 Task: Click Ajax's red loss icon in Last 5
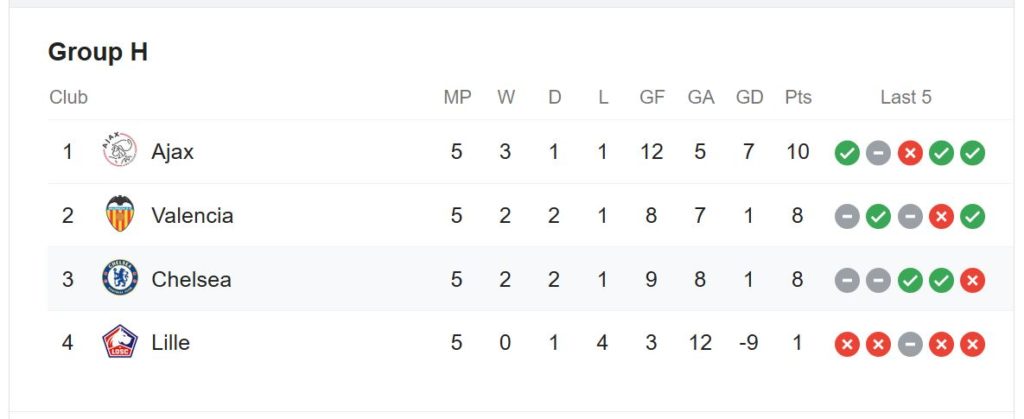tap(910, 153)
